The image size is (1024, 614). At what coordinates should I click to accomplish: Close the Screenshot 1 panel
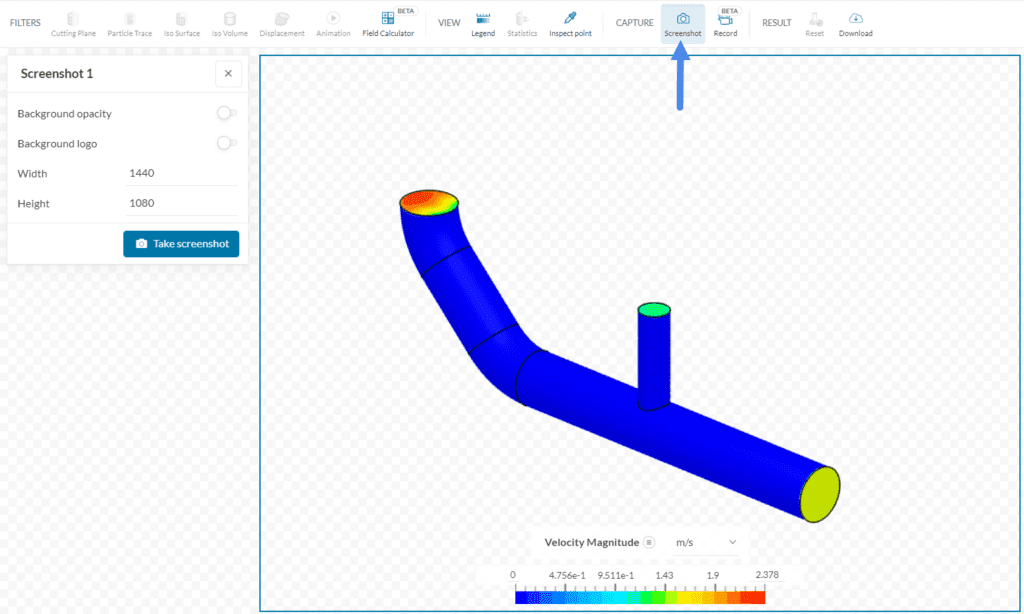click(228, 73)
